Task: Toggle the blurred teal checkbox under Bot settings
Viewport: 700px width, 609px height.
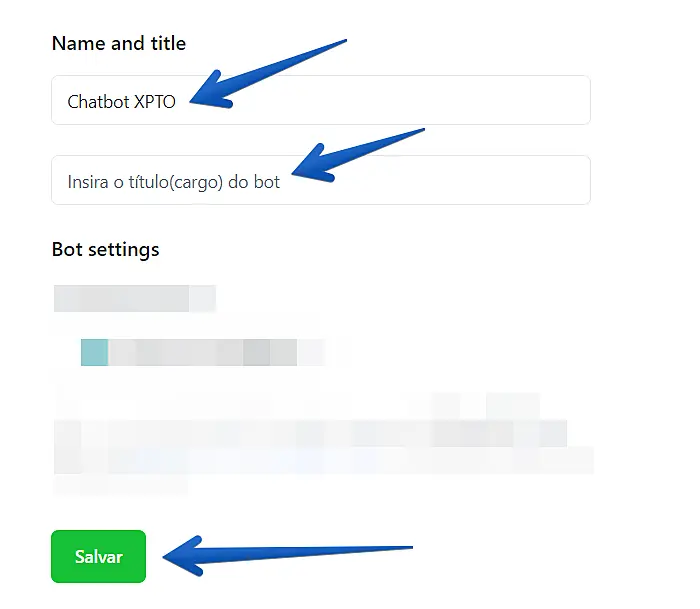Action: (94, 352)
